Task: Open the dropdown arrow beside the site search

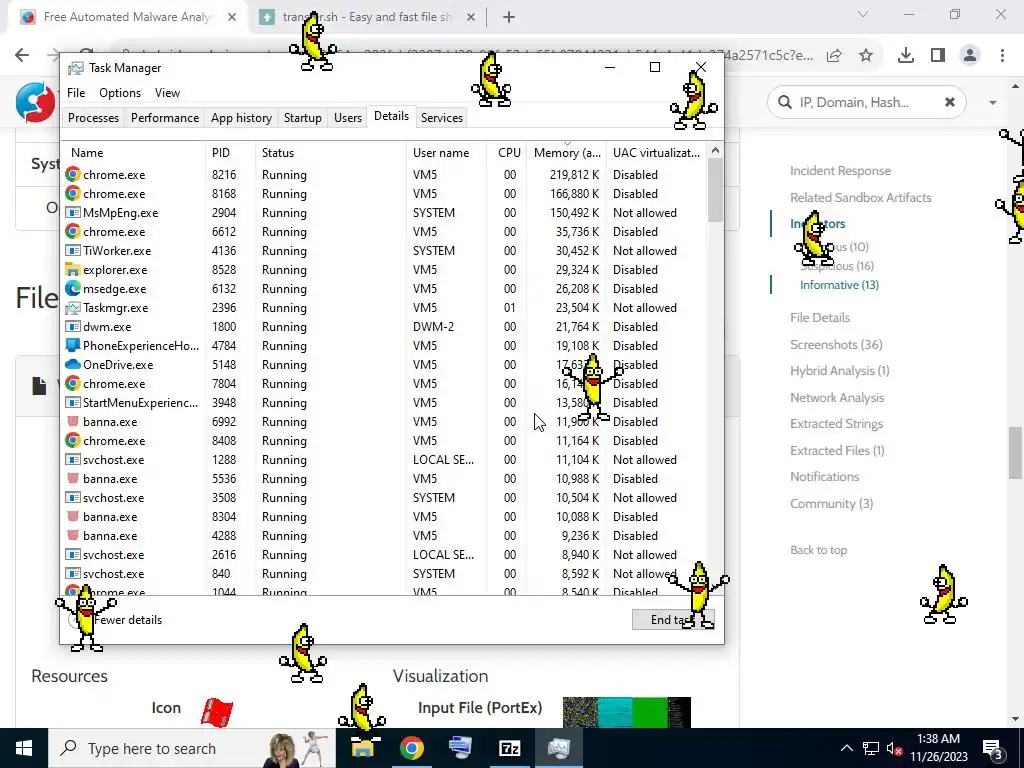Action: [x=993, y=103]
